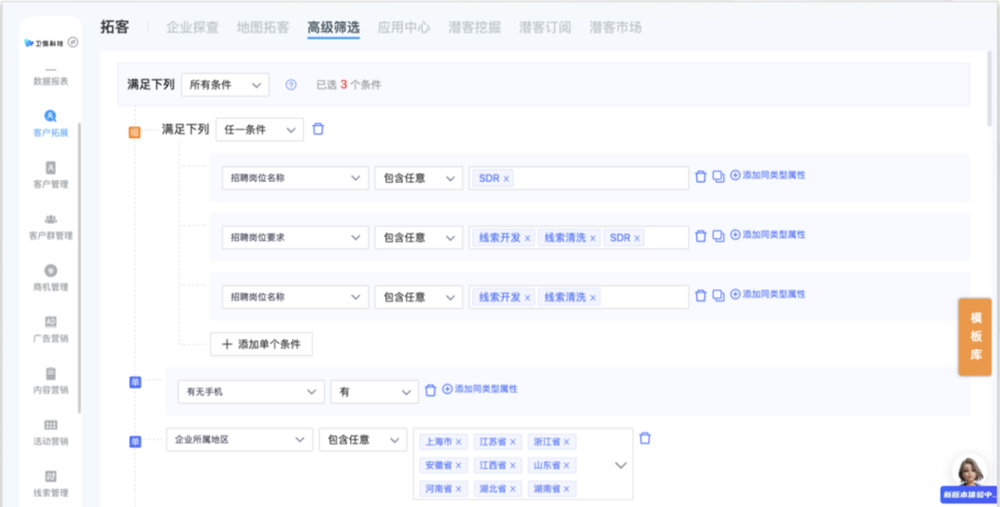This screenshot has height=507, width=1000.
Task: Click the 添加单个条件 button
Action: (x=261, y=344)
